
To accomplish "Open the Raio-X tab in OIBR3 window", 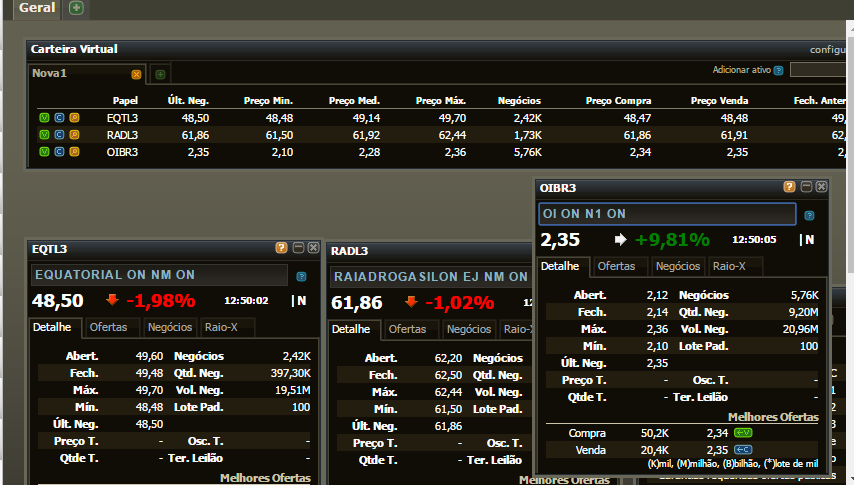I will pos(729,266).
